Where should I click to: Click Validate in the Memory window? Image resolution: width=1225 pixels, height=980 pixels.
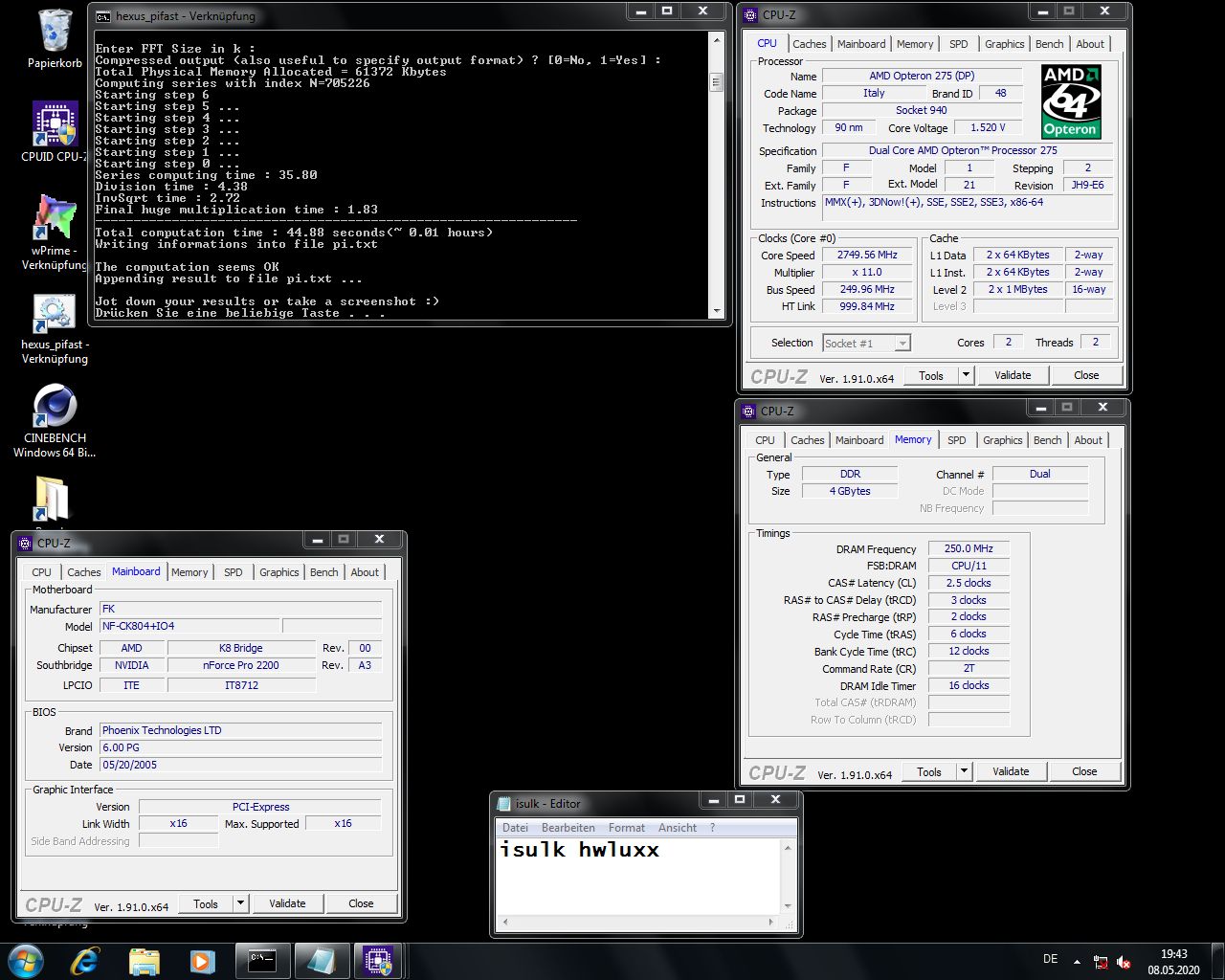[1011, 771]
